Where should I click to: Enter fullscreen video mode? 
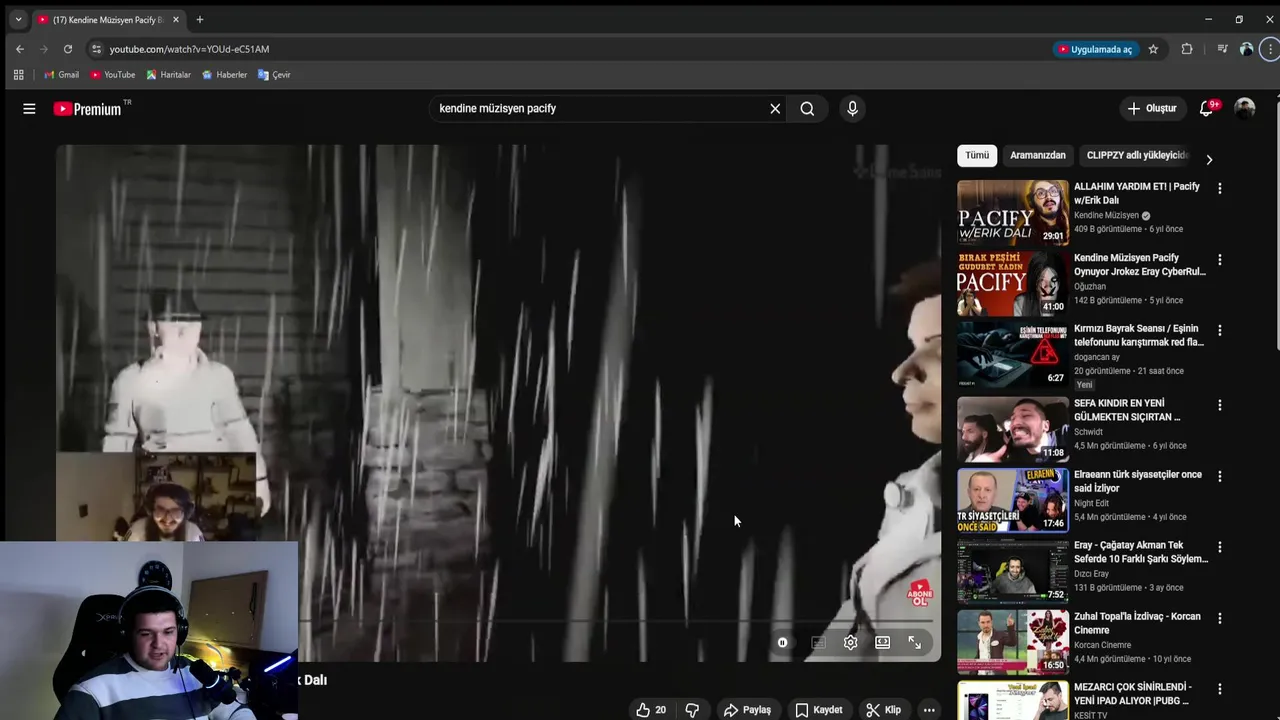914,643
